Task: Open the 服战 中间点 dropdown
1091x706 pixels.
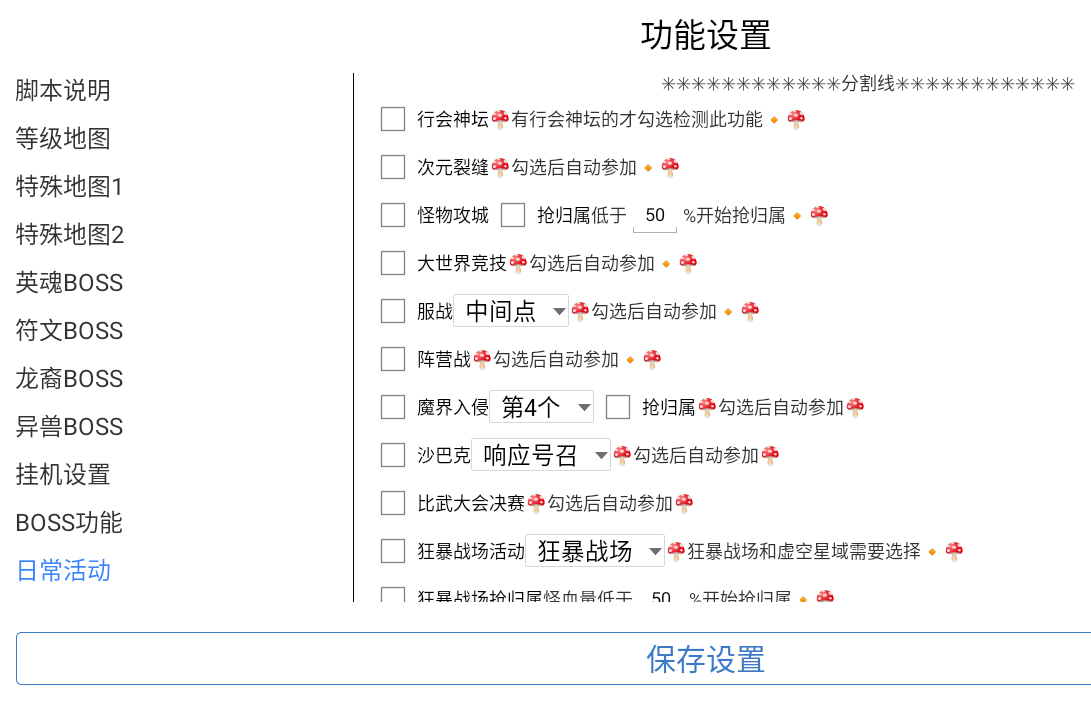Action: pos(511,312)
